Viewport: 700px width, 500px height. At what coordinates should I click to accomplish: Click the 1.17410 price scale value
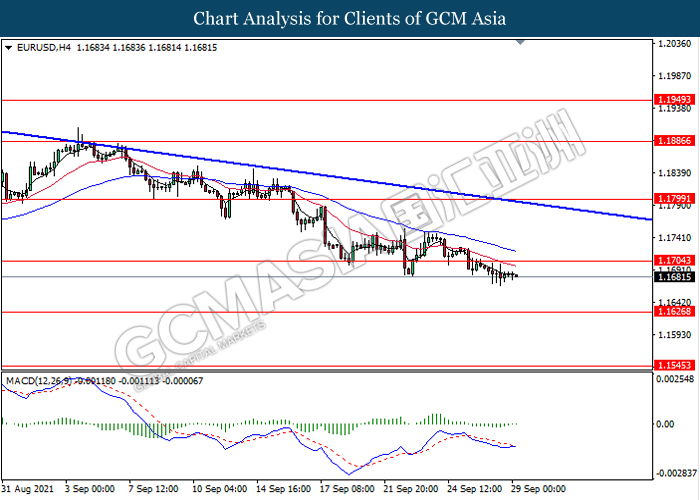point(675,238)
